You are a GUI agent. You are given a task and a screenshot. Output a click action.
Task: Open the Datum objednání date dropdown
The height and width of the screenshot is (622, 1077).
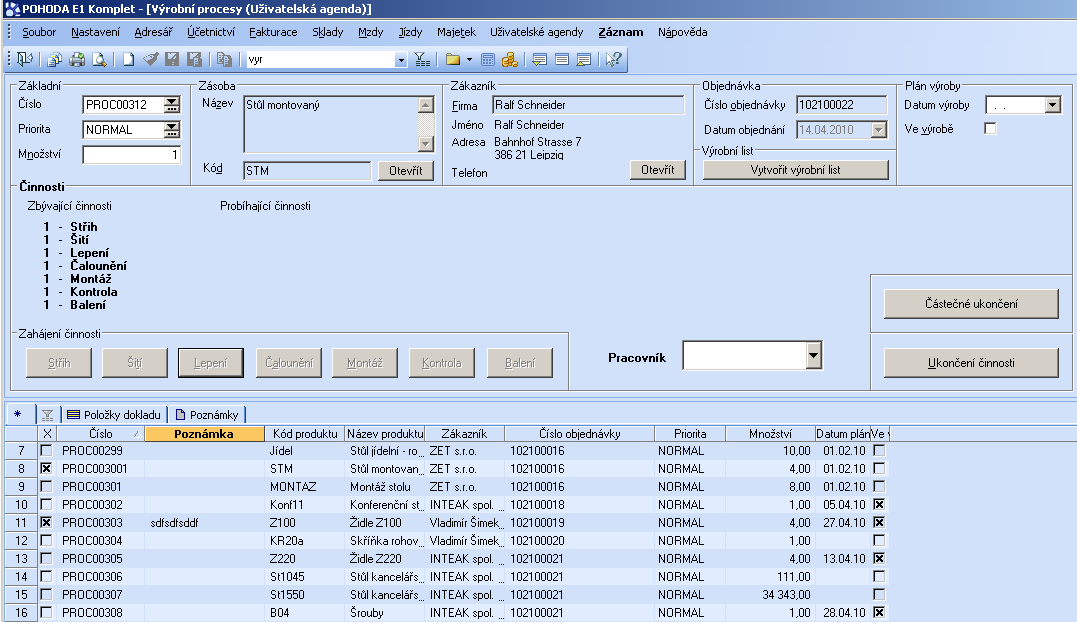click(x=878, y=130)
